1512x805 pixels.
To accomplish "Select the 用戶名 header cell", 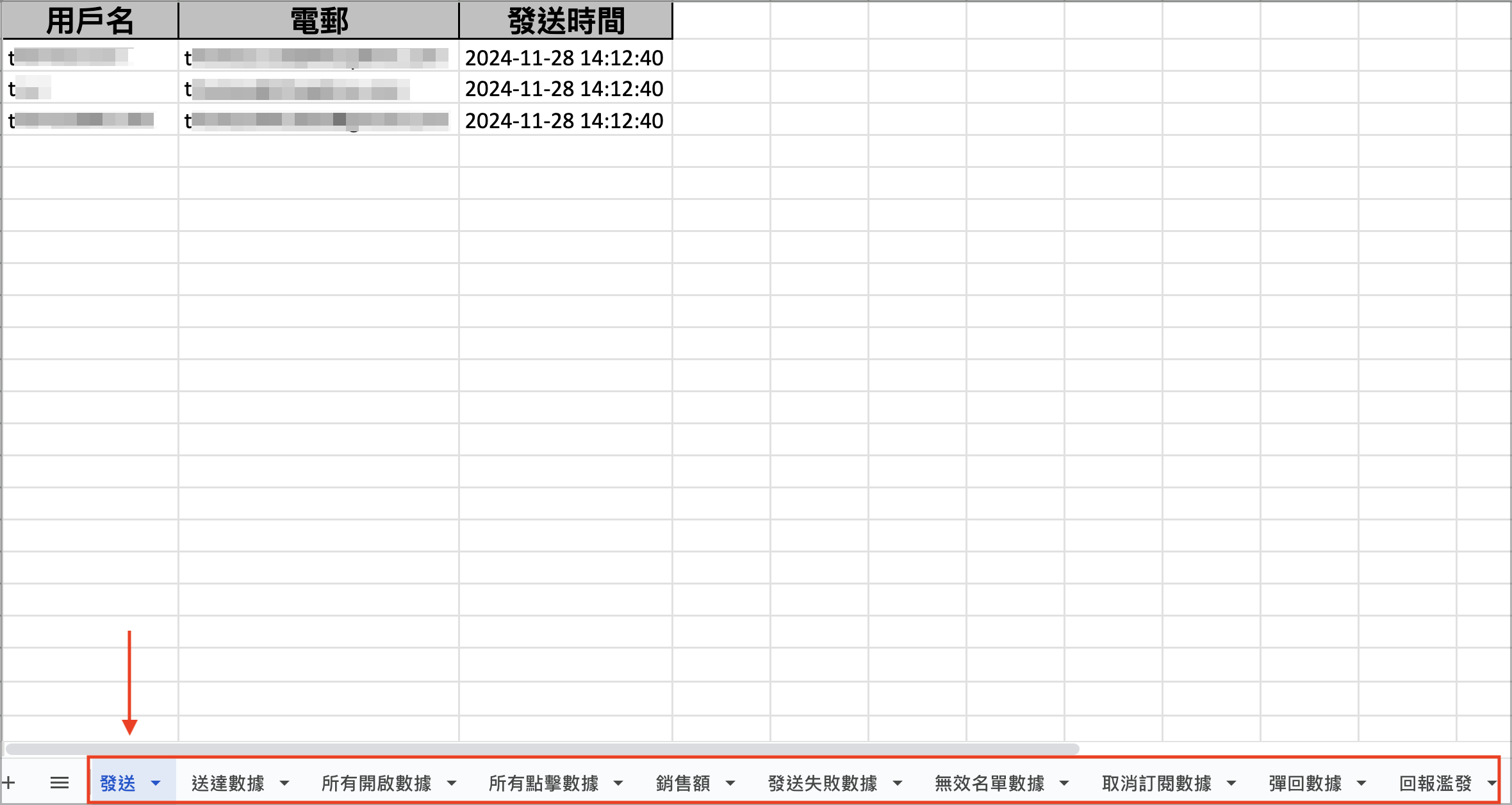I will (x=90, y=21).
